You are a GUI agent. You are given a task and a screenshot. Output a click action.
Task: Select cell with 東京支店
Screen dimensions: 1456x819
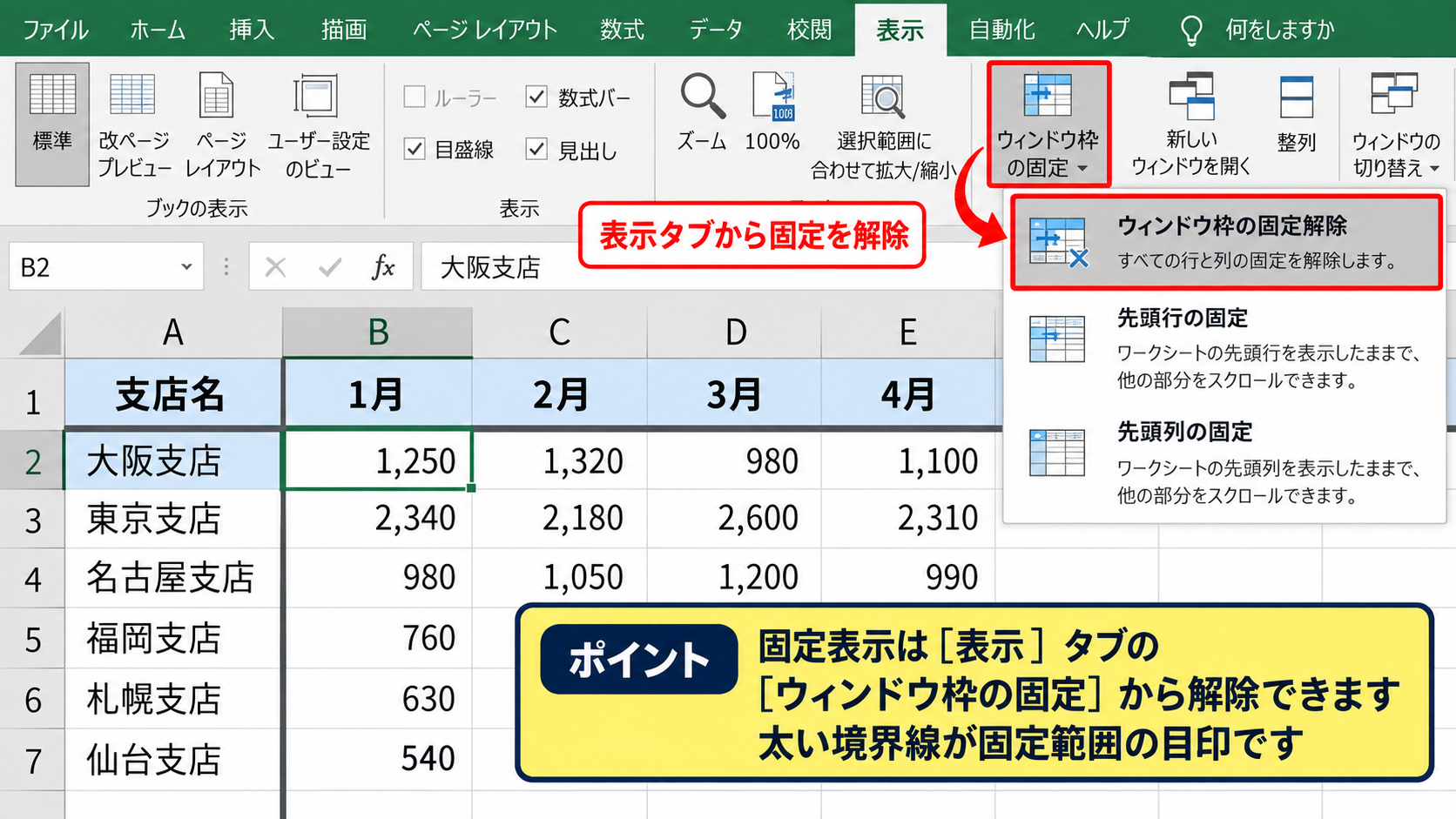pyautogui.click(x=173, y=519)
